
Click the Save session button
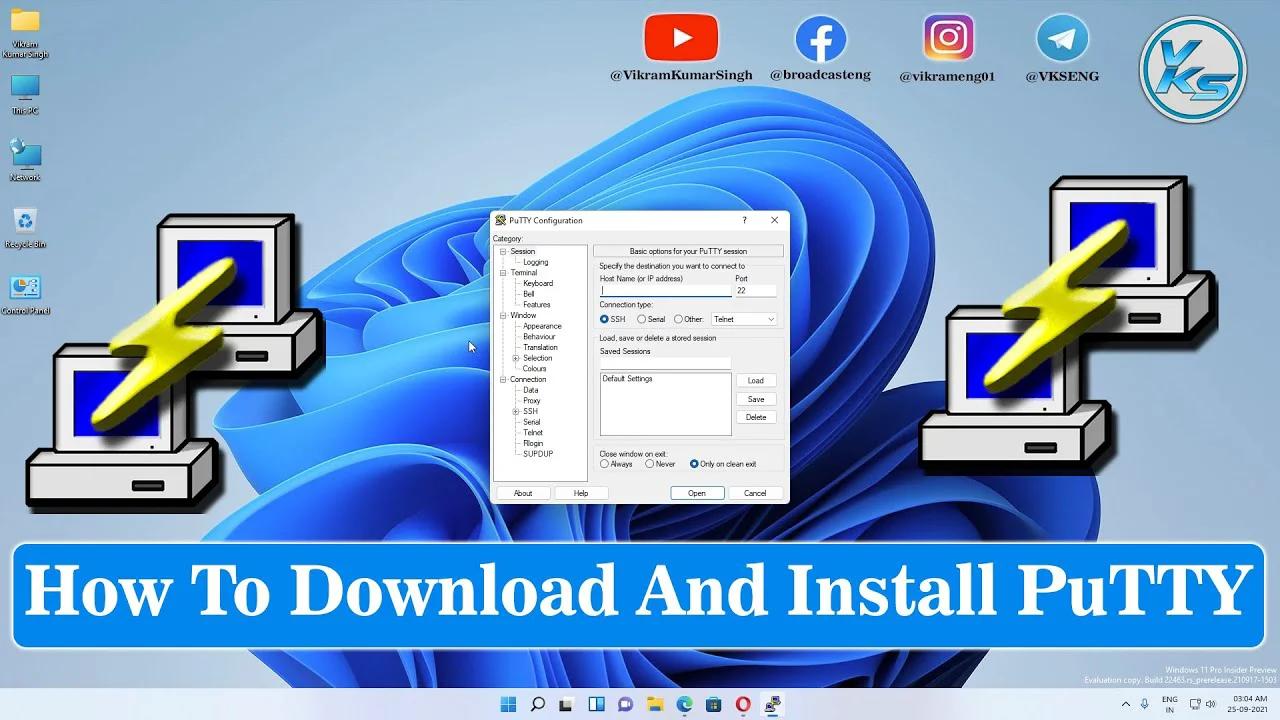point(756,399)
